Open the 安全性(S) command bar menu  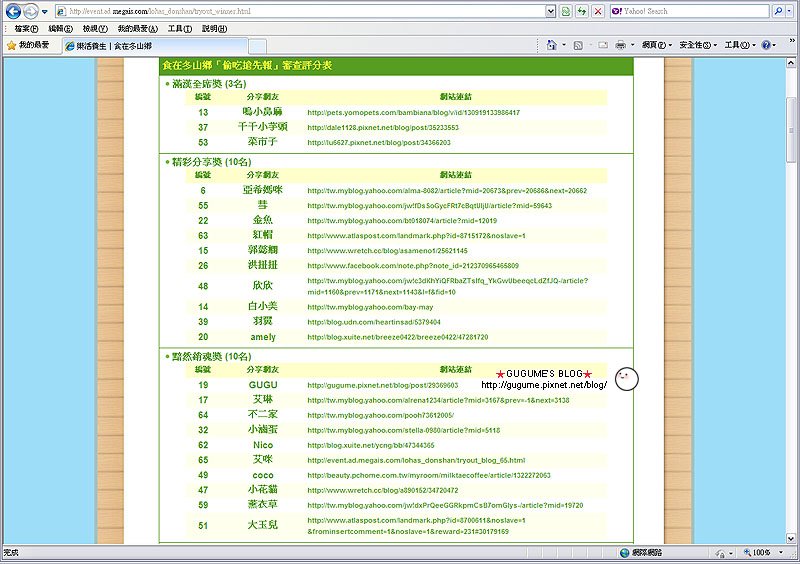[698, 45]
